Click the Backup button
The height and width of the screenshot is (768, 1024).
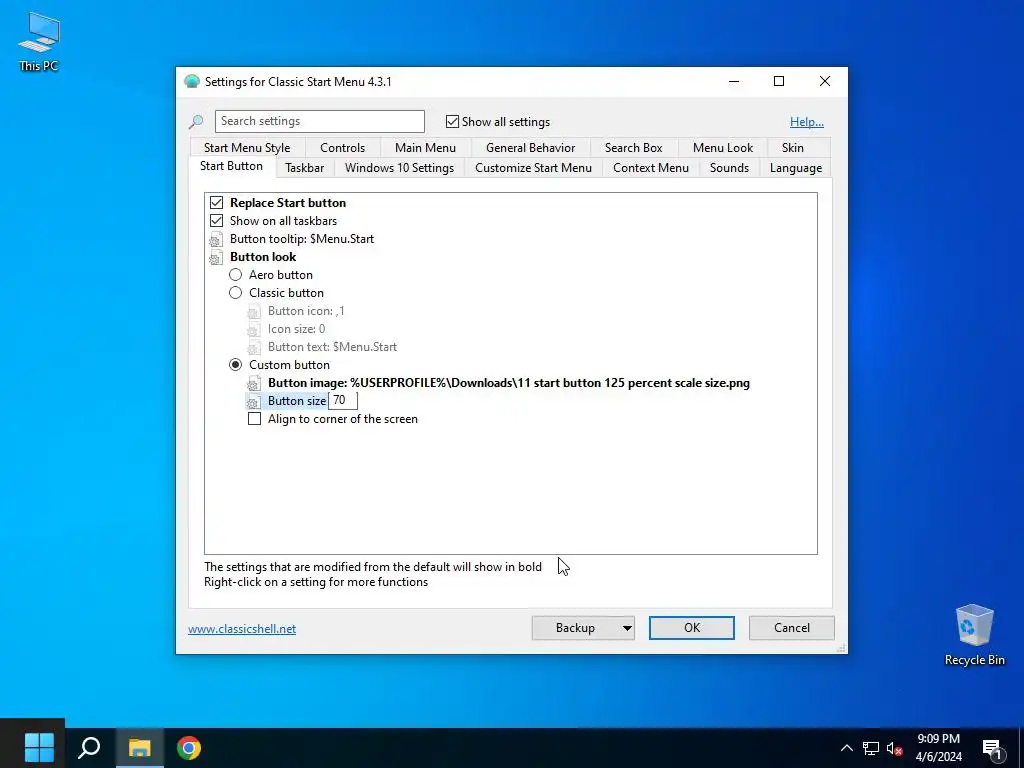[x=575, y=628]
